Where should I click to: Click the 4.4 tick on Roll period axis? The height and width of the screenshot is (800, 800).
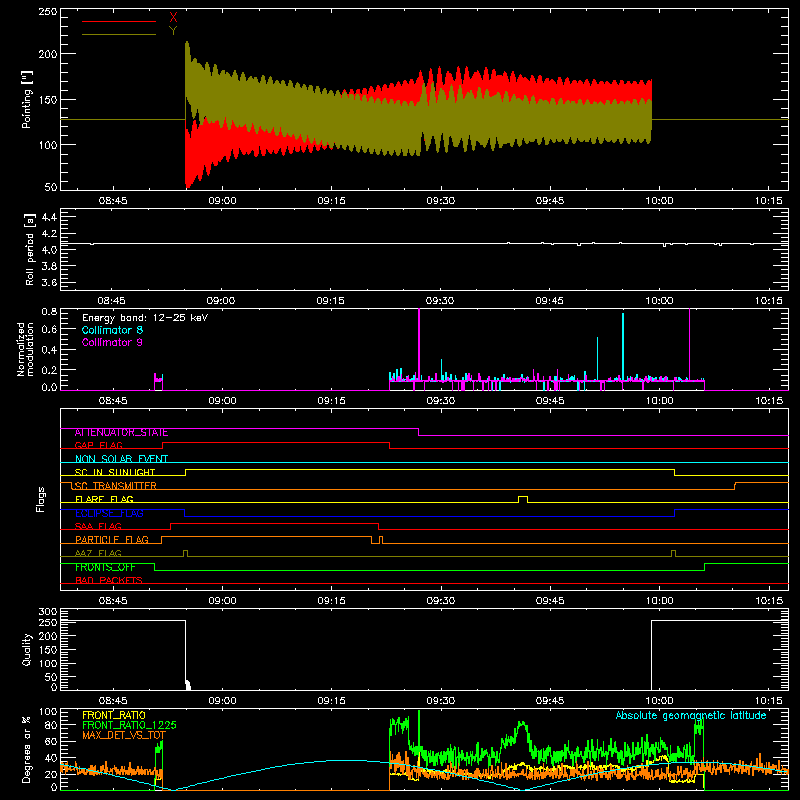[49, 217]
